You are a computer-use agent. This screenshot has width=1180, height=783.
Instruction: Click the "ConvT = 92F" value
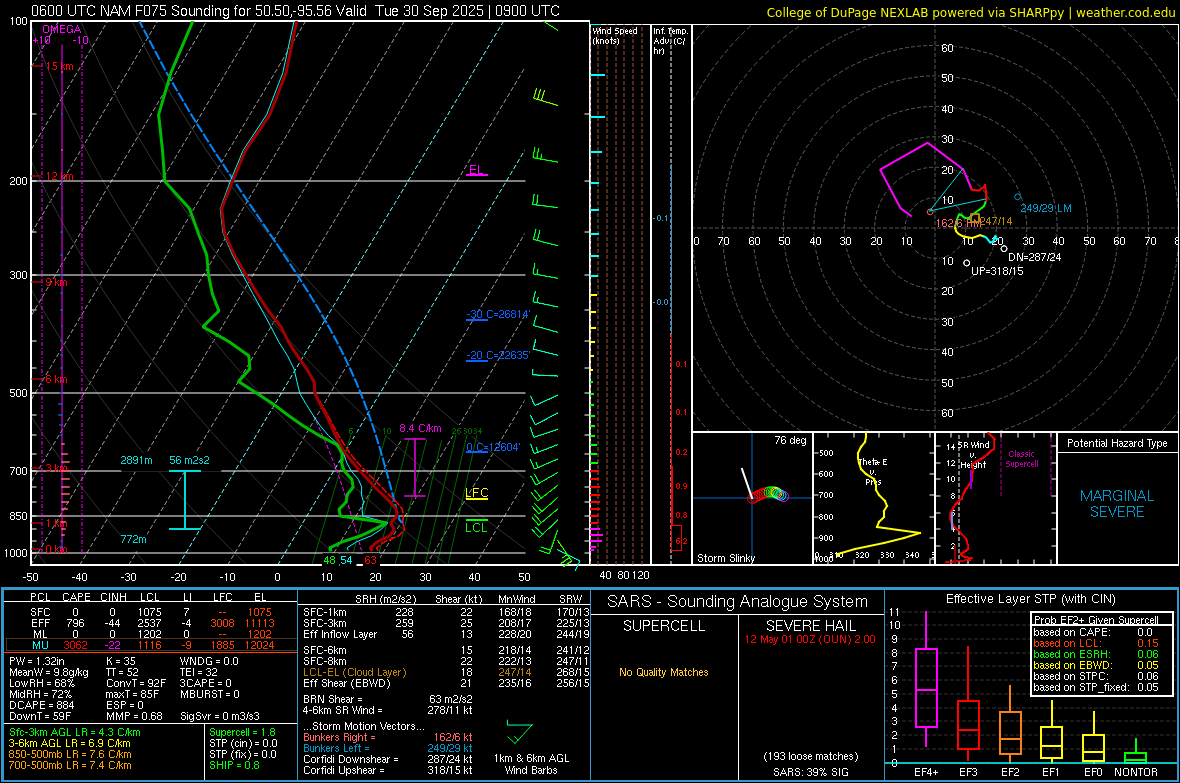pyautogui.click(x=134, y=684)
